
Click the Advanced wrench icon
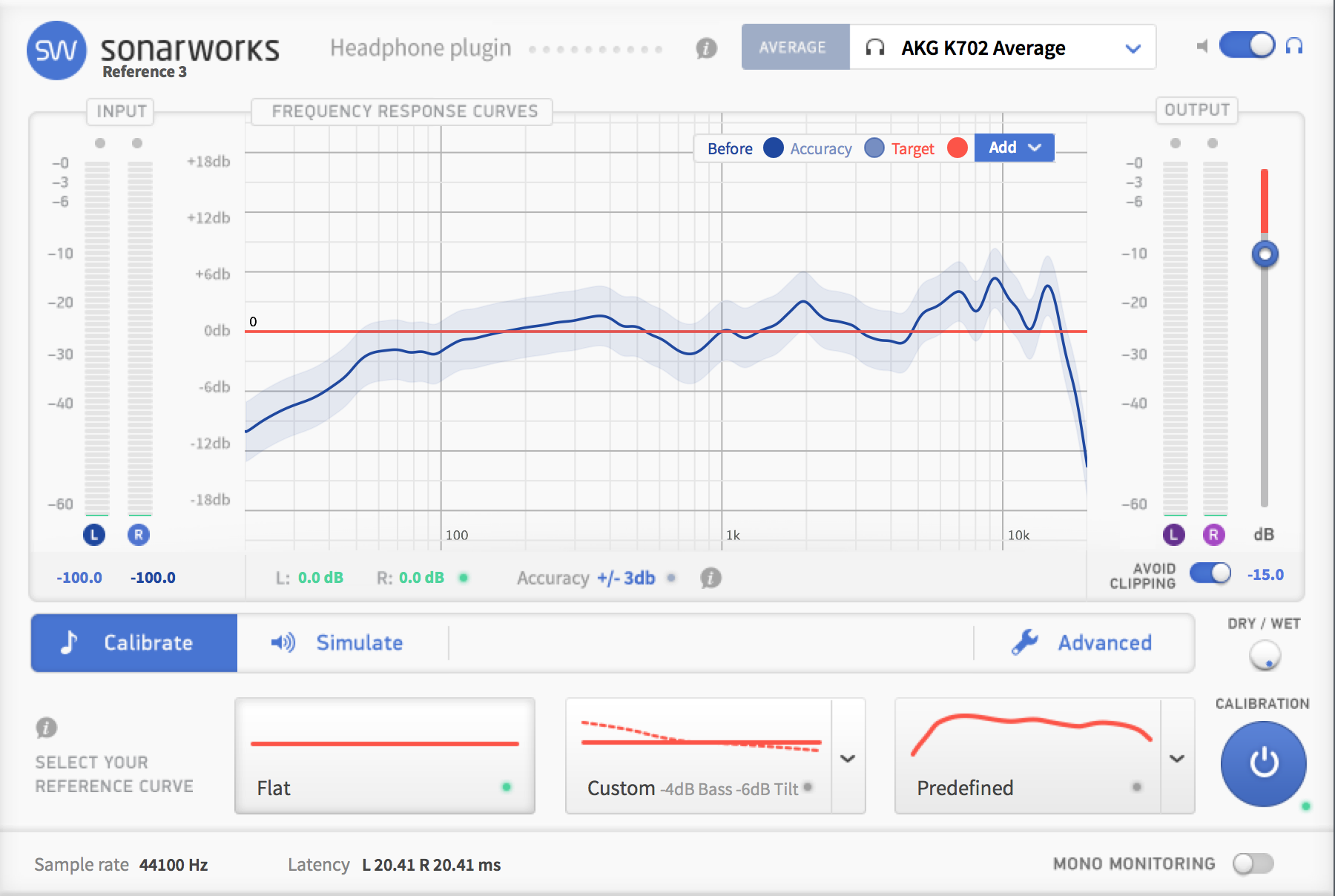tap(1025, 642)
